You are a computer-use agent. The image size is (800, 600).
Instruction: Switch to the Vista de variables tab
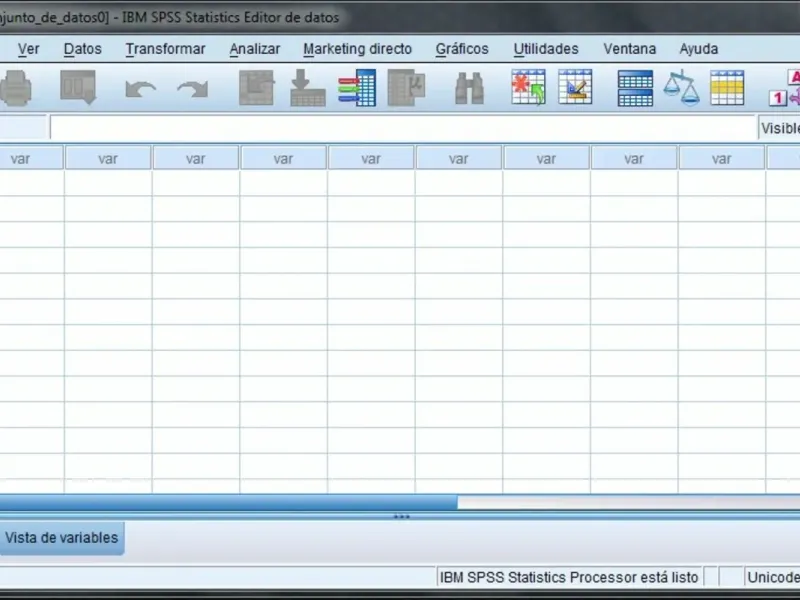coord(62,538)
